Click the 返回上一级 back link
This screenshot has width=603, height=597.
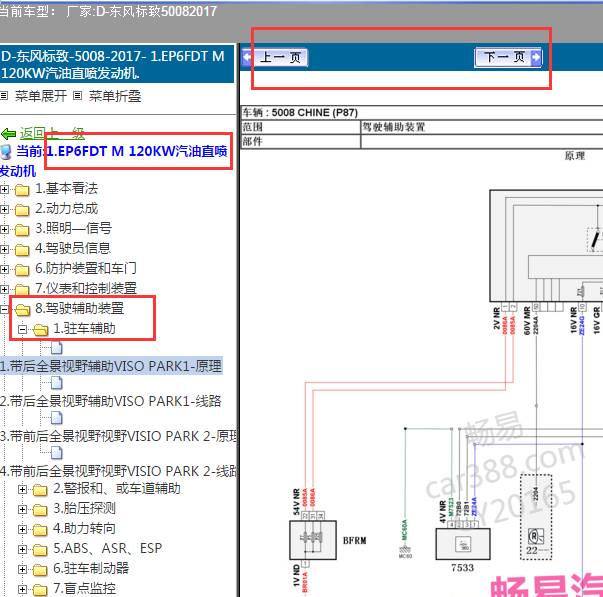click(52, 133)
